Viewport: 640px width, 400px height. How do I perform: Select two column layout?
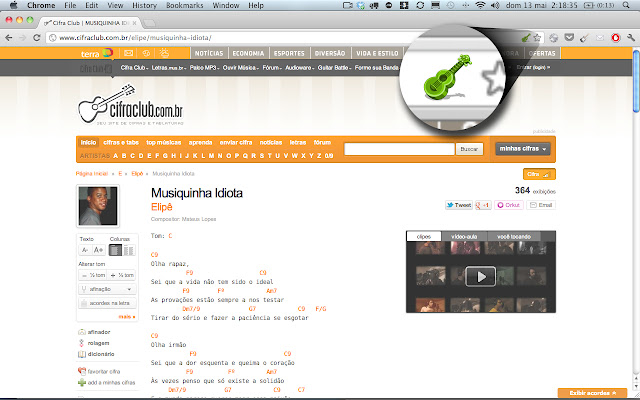click(129, 250)
